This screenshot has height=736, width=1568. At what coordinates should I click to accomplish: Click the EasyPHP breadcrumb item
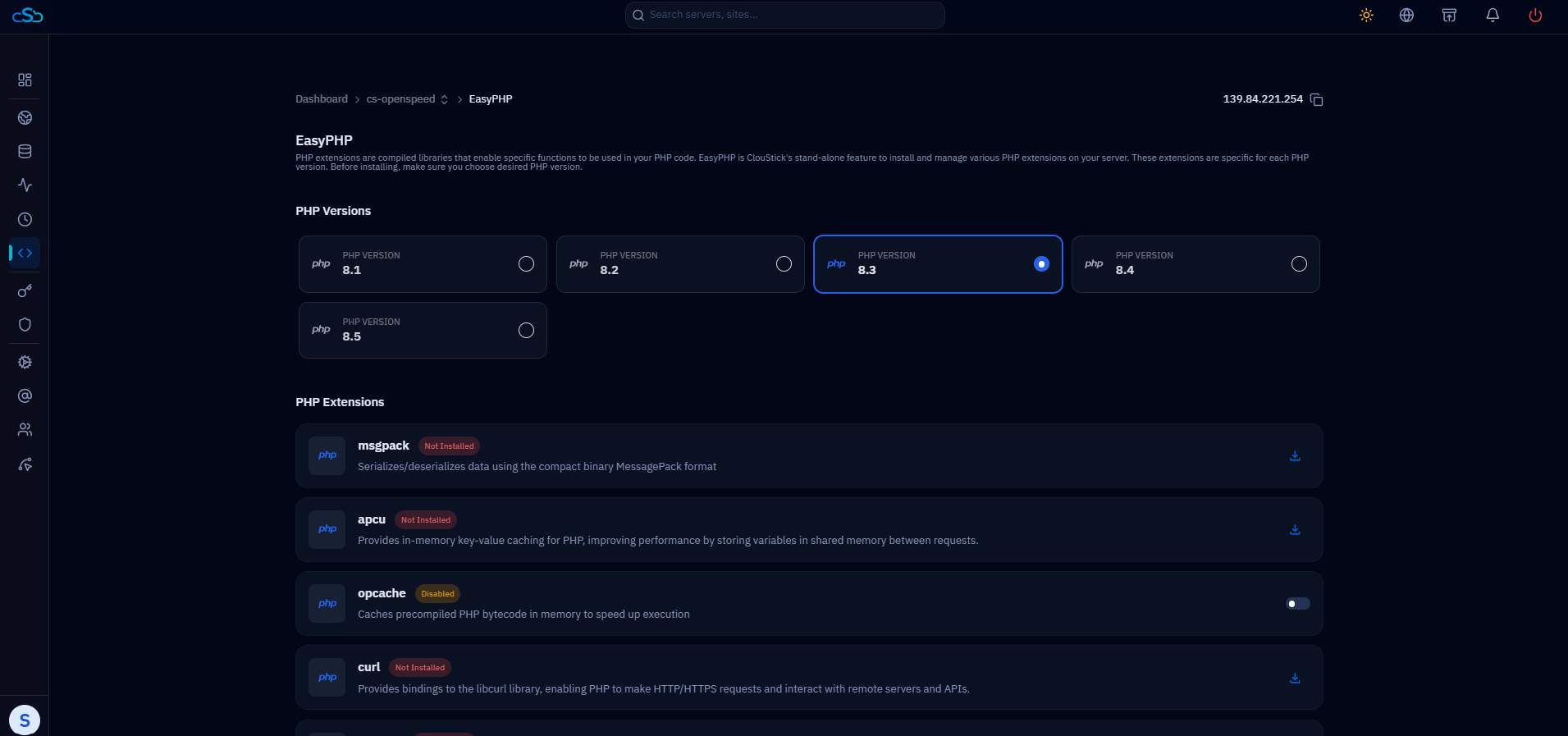tap(491, 99)
